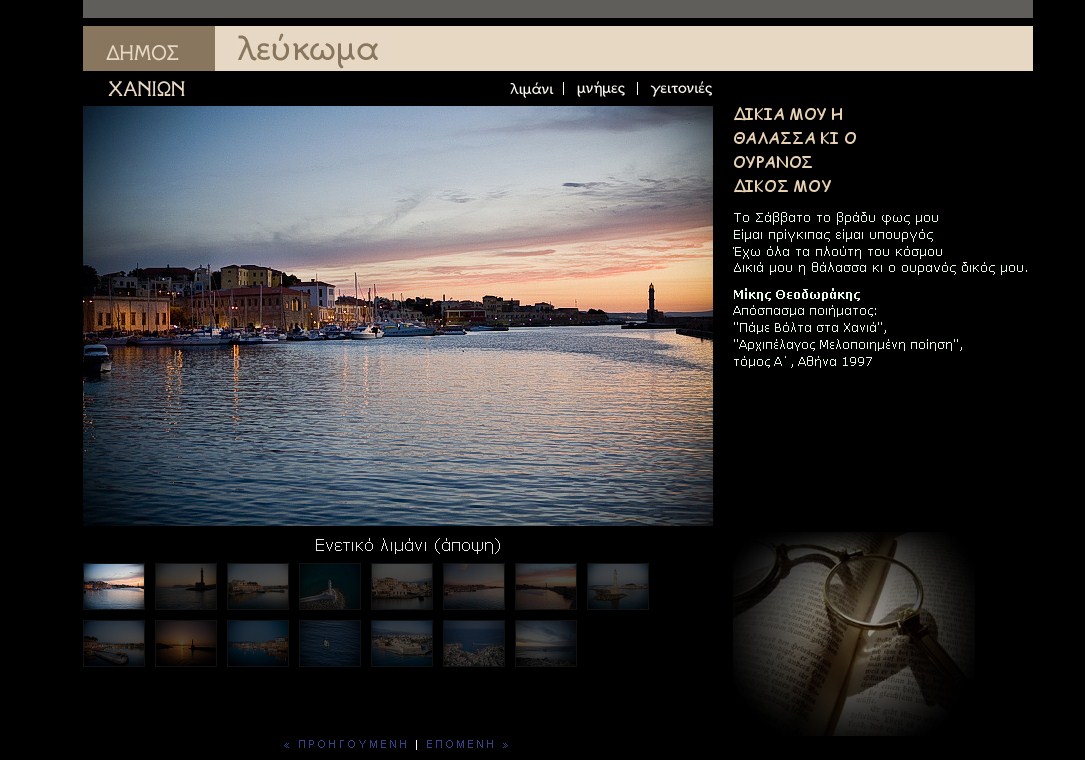
Task: Go to previous page via ΠΡΟΗΓΟΥΜΕΝΗ
Action: pyautogui.click(x=346, y=744)
